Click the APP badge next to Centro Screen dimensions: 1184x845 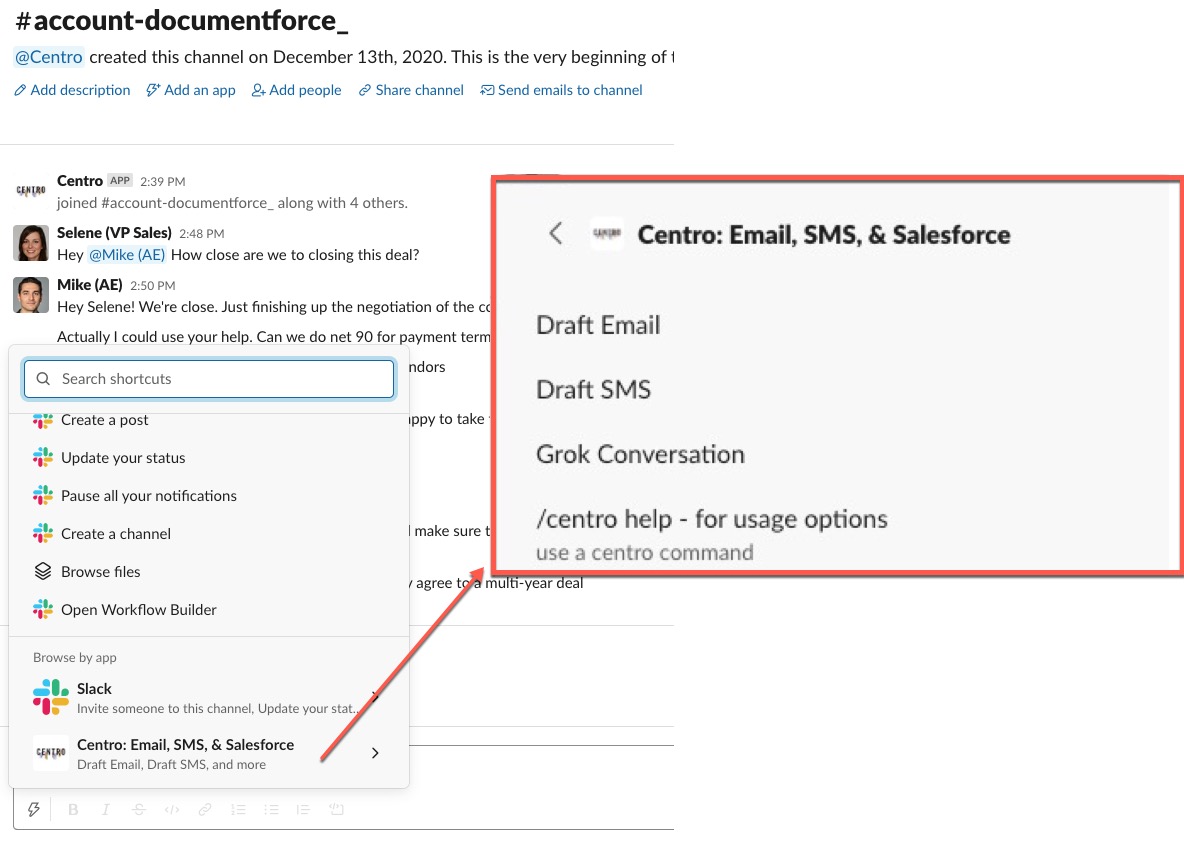119,180
